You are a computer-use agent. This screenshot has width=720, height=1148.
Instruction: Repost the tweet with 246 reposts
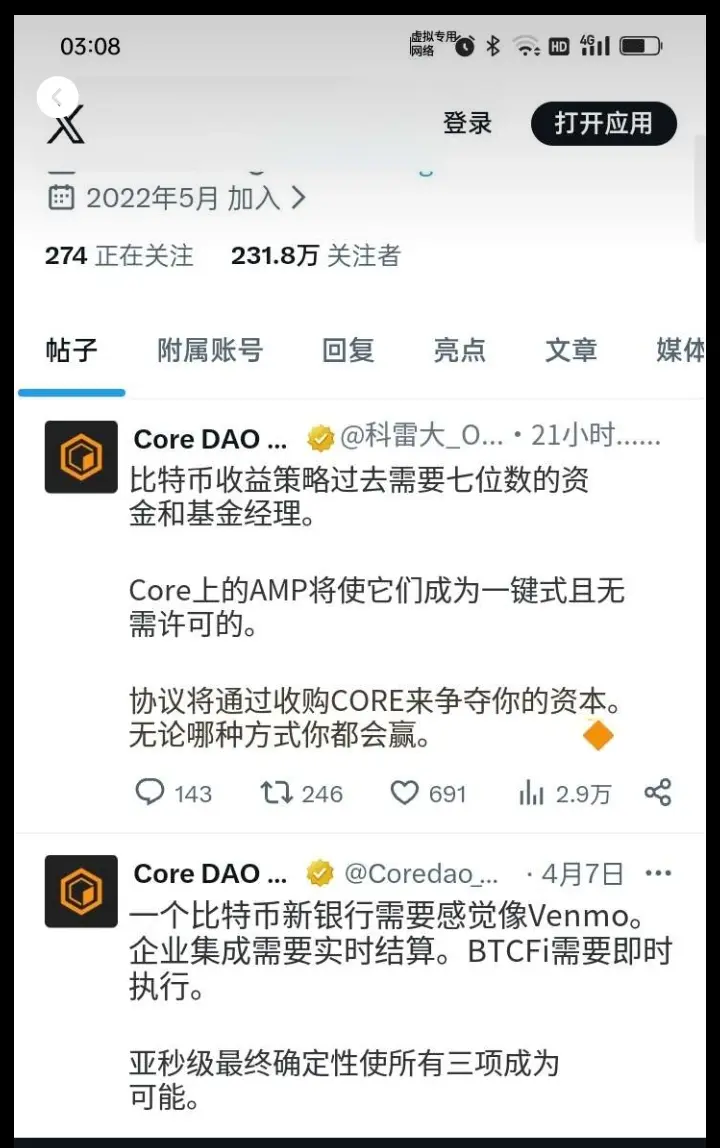(302, 793)
